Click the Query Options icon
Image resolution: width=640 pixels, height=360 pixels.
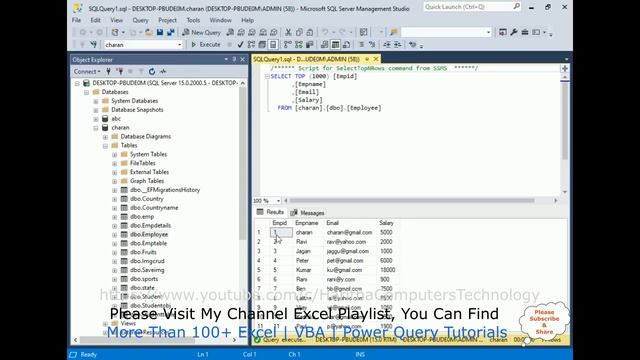(262, 44)
